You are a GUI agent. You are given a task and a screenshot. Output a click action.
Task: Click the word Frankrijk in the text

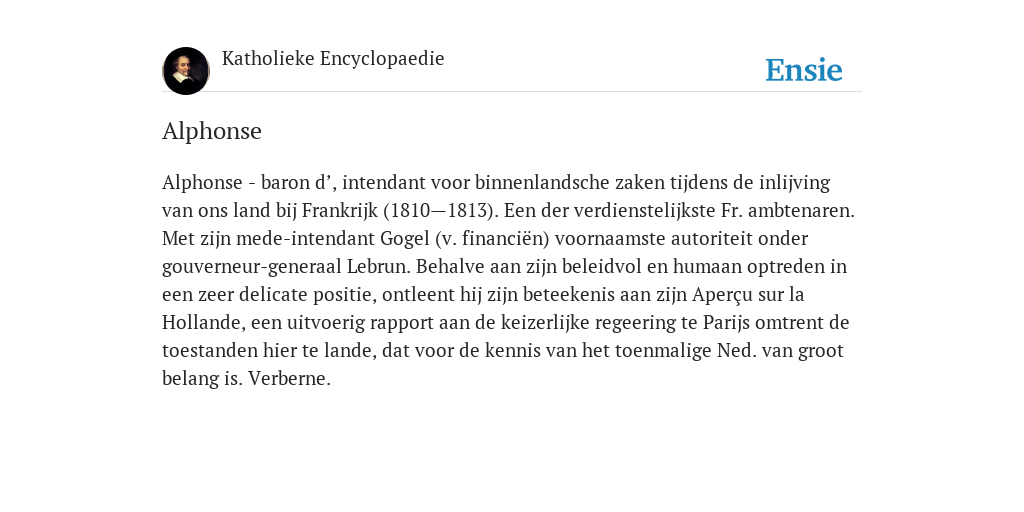(340, 211)
